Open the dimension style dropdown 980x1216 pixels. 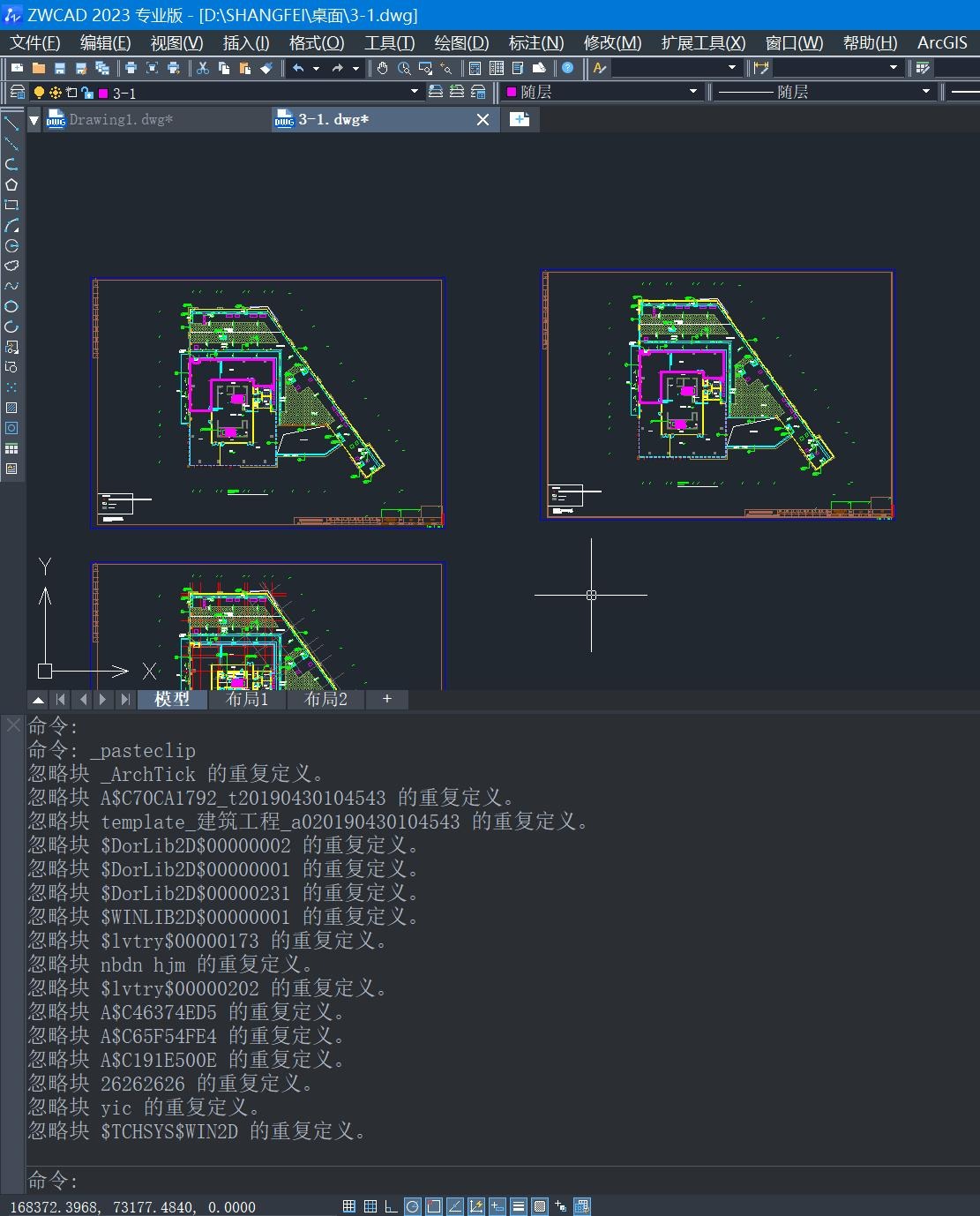(893, 68)
